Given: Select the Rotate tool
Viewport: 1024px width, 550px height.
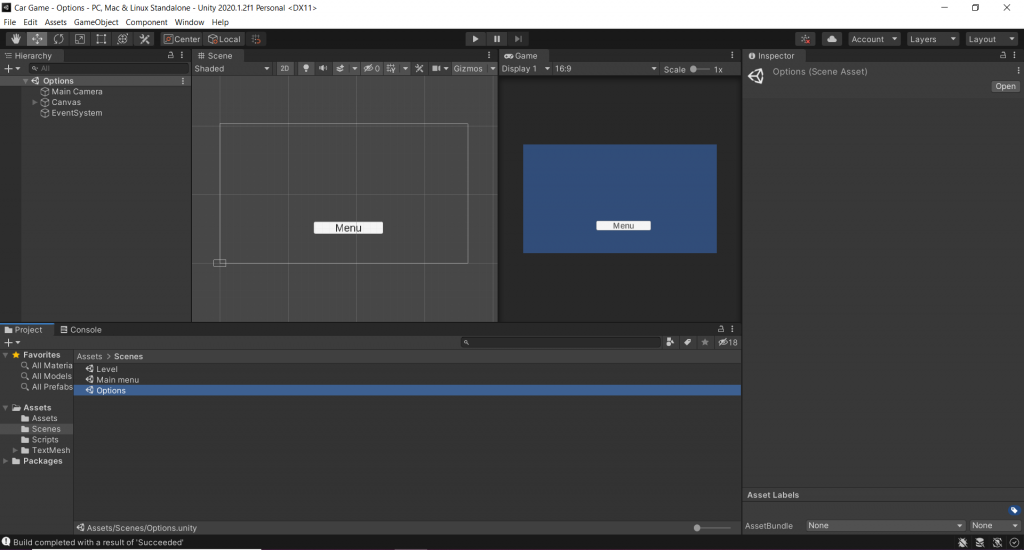Looking at the screenshot, I should click(x=58, y=39).
